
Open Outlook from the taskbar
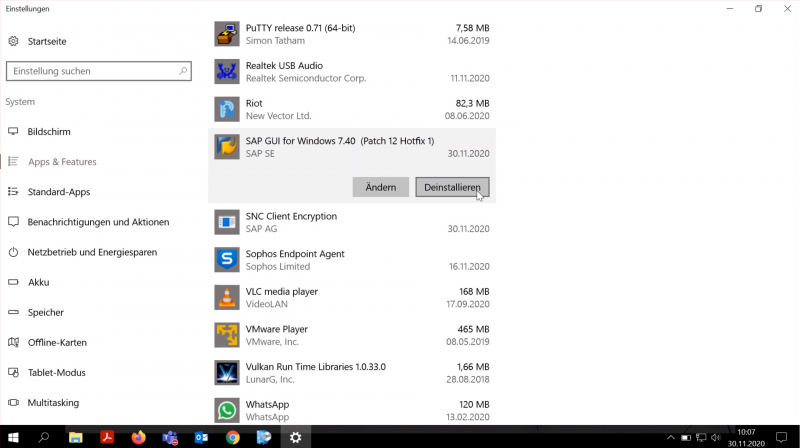click(x=202, y=437)
